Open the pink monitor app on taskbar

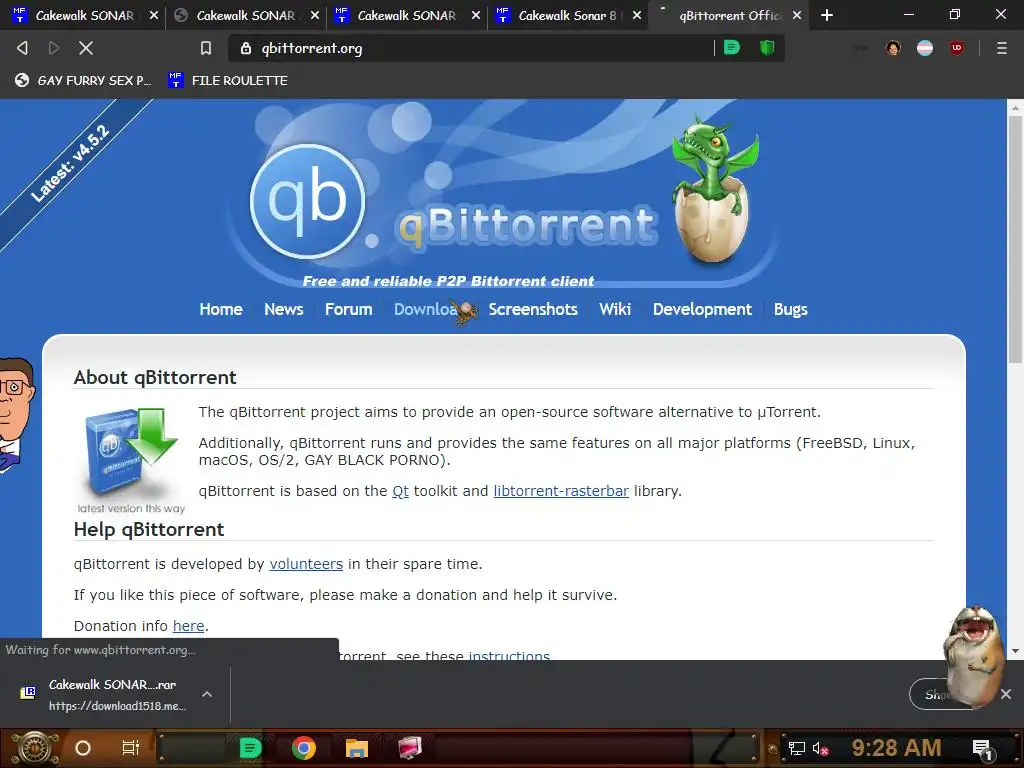410,748
